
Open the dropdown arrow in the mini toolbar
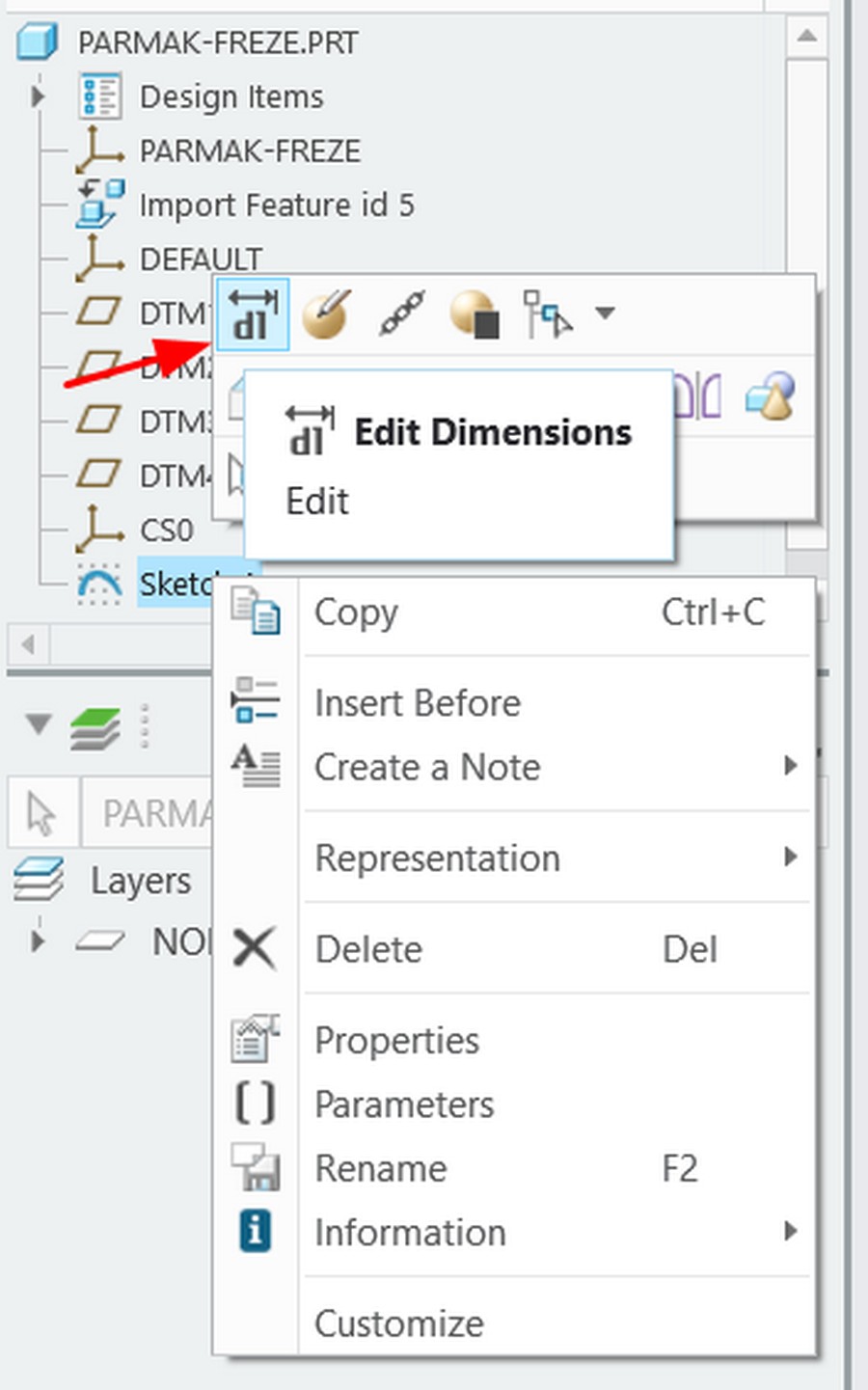coord(605,313)
